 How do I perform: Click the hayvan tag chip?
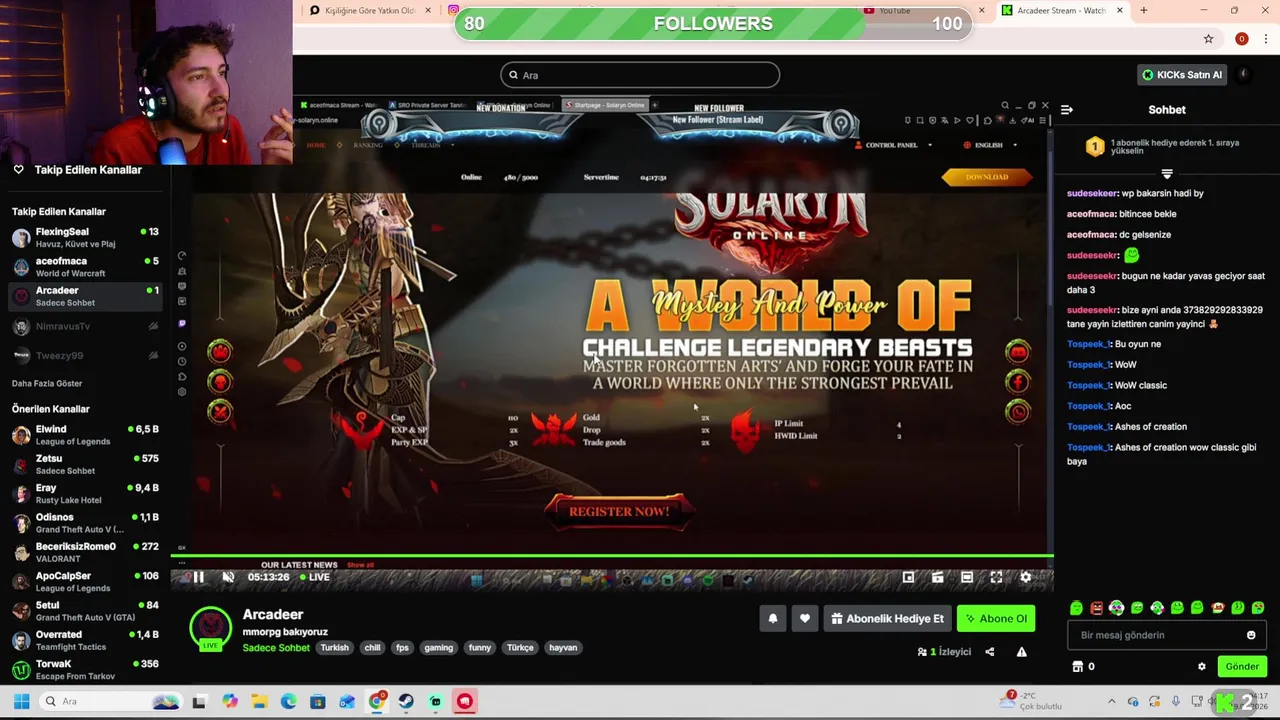563,648
